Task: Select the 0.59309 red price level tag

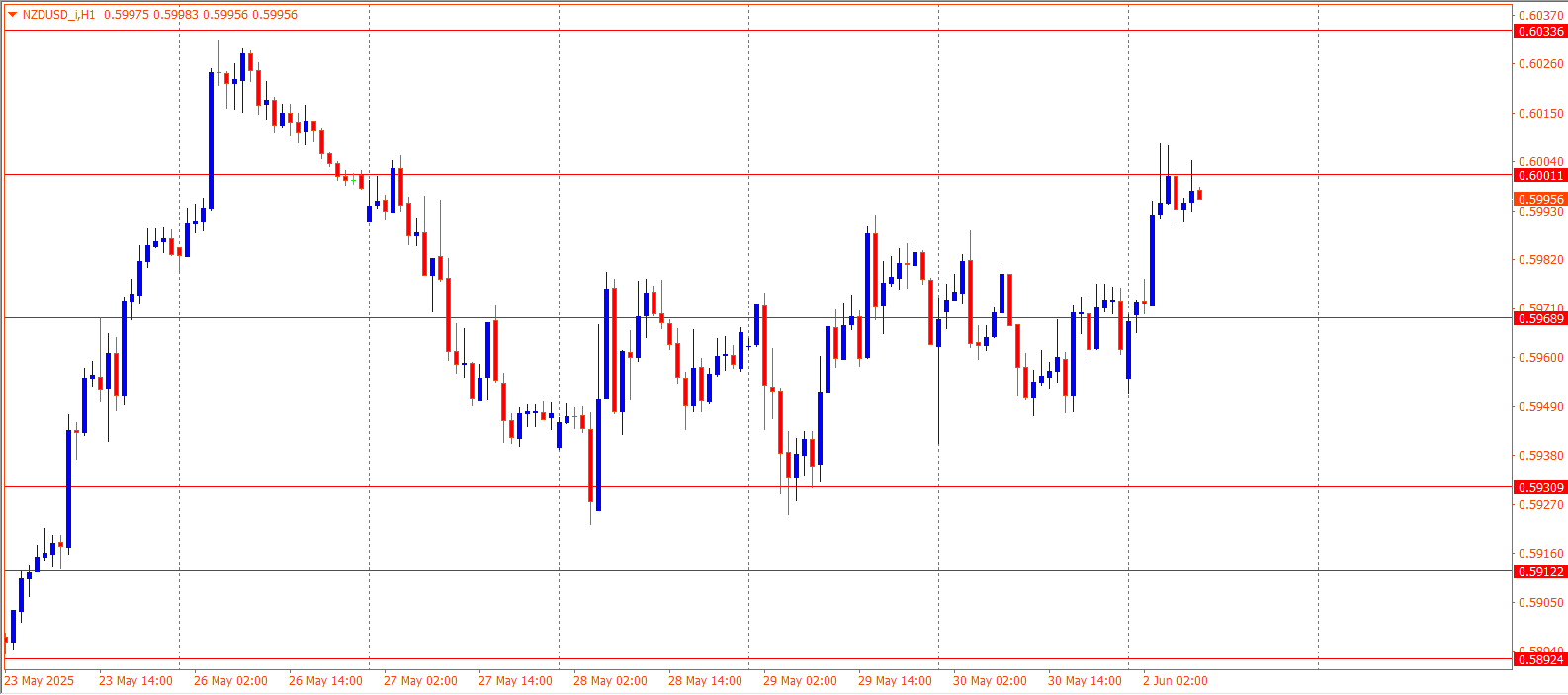Action: point(1540,487)
